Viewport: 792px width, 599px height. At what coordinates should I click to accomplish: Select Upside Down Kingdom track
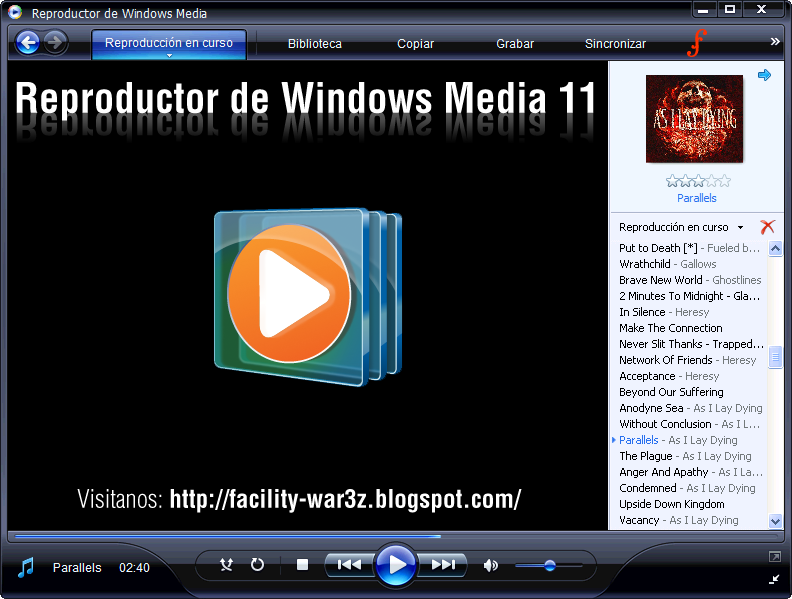click(x=672, y=504)
